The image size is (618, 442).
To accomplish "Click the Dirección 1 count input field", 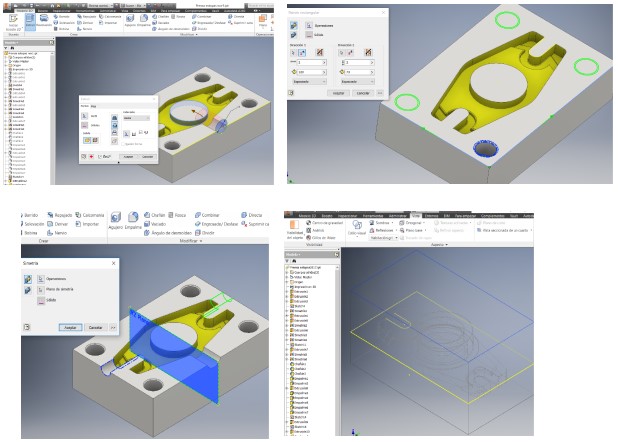I will 312,62.
